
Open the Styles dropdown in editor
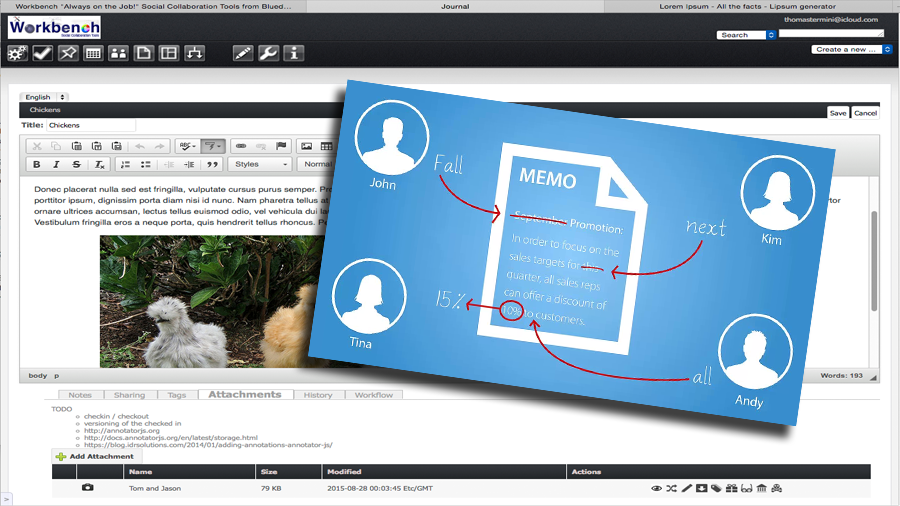point(261,164)
